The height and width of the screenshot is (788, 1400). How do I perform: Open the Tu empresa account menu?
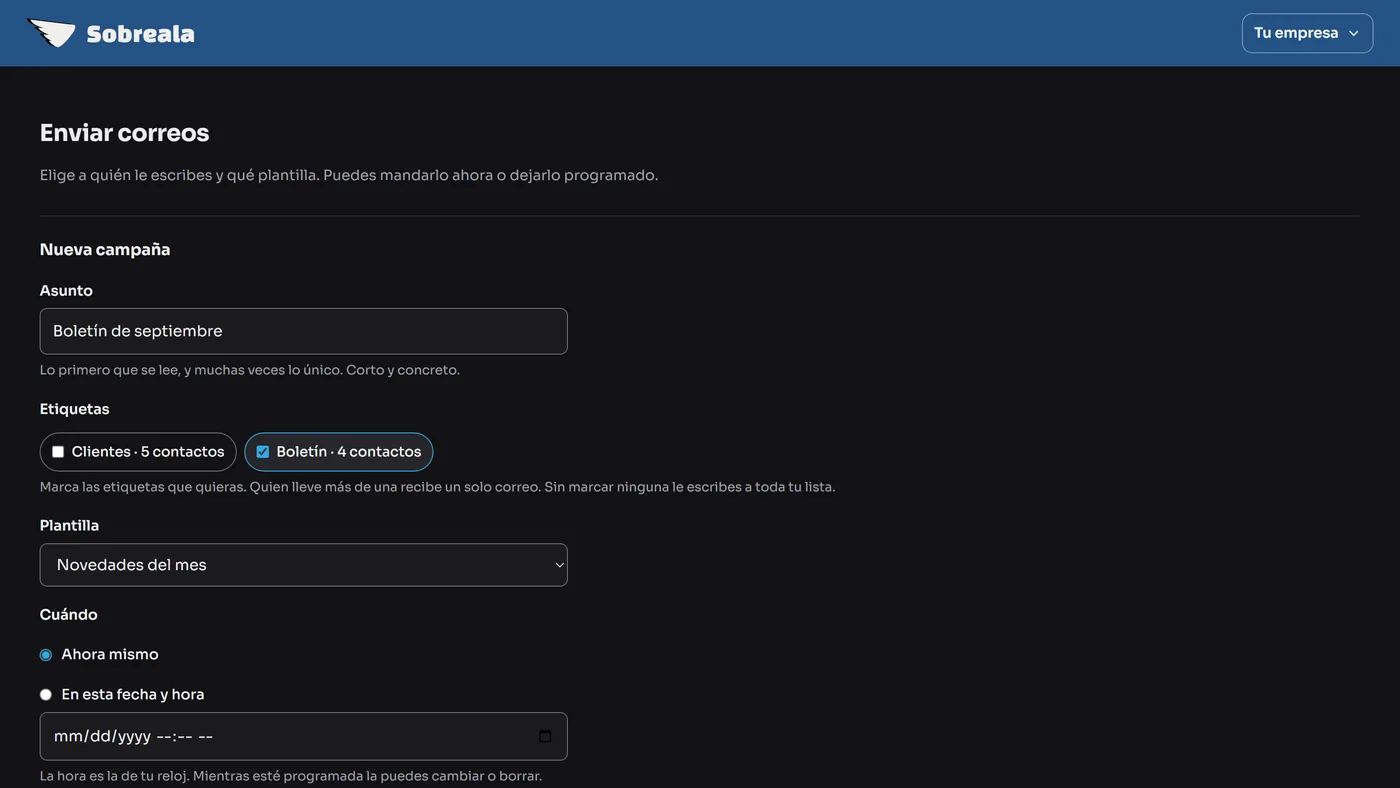click(x=1307, y=33)
